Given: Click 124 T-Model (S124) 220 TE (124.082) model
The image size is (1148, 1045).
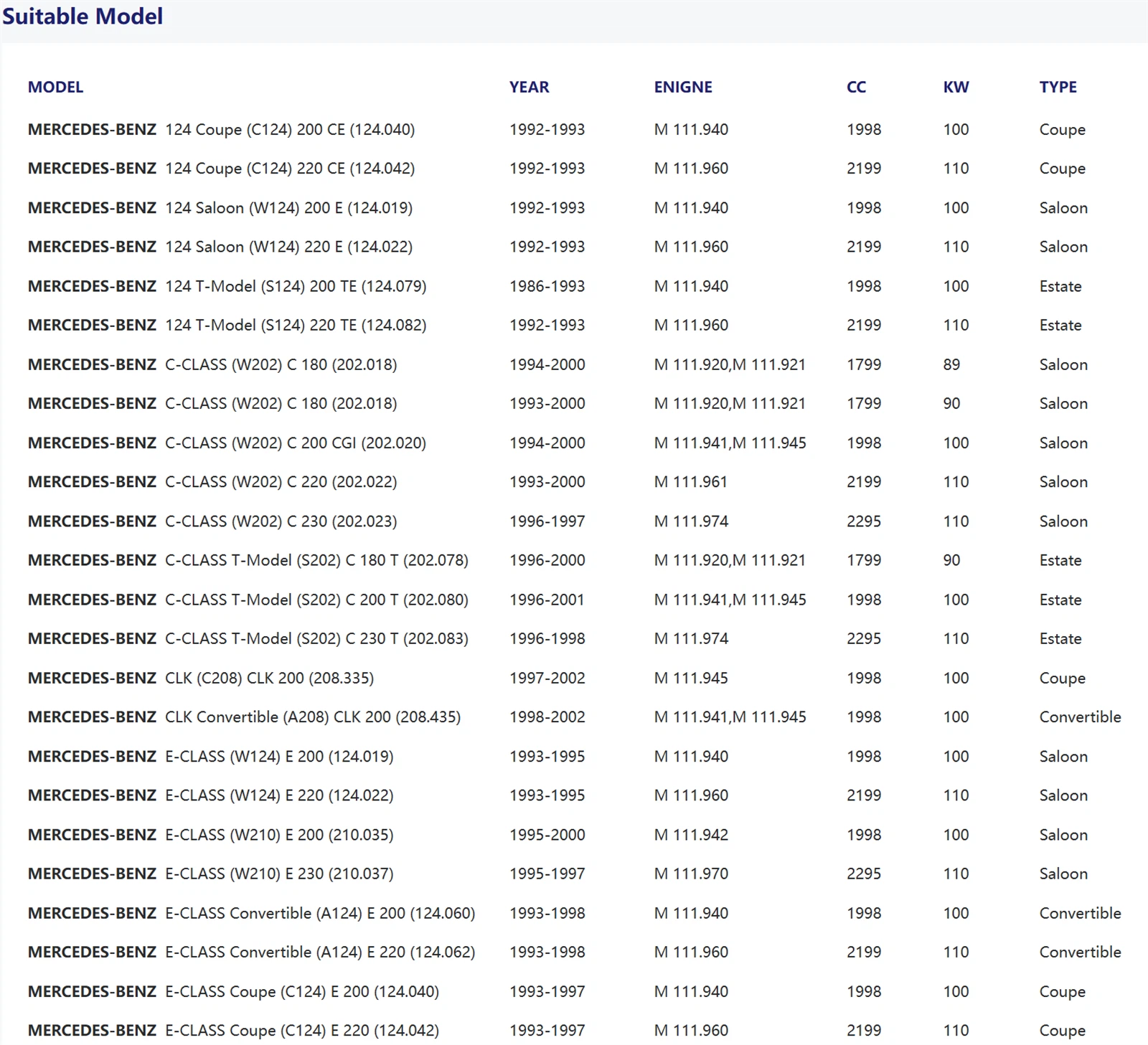Looking at the screenshot, I should point(296,325).
